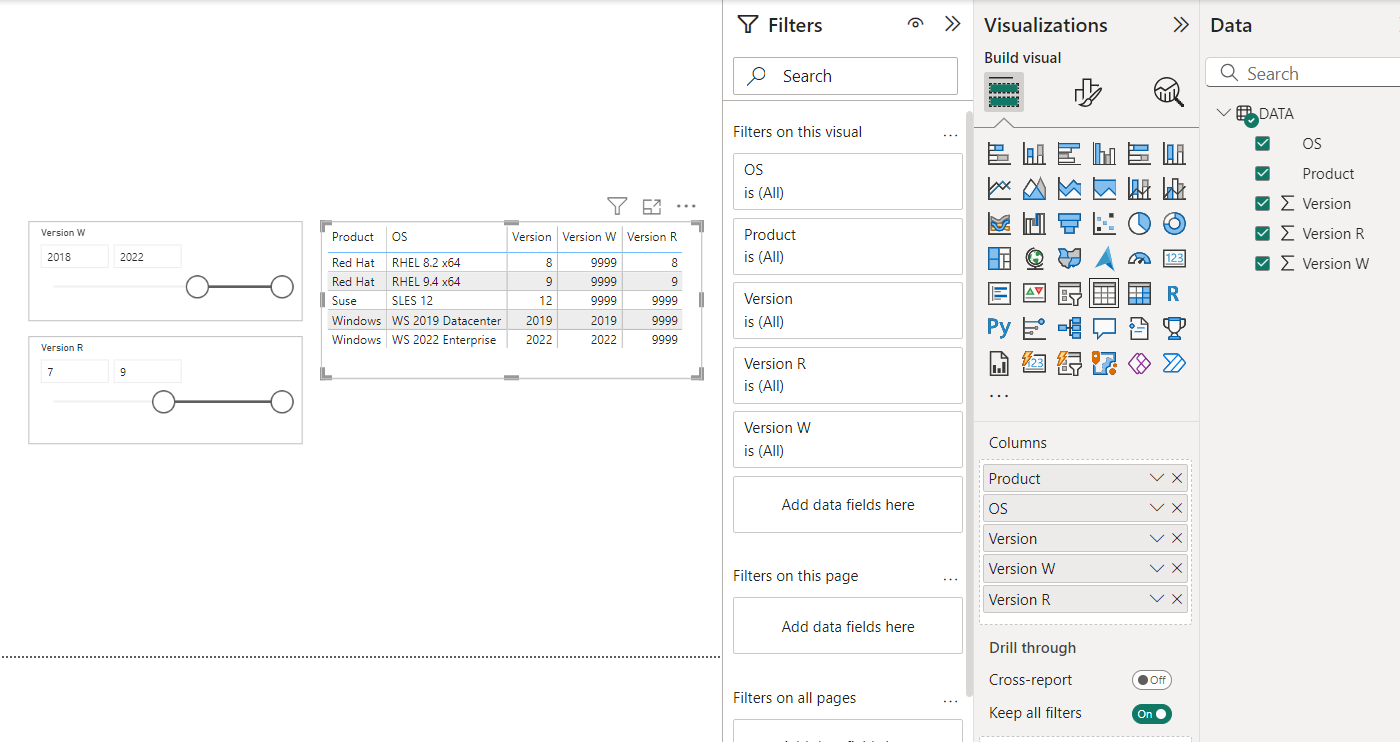1400x742 pixels.
Task: Uncheck the Product field checkbox
Action: click(x=1262, y=174)
